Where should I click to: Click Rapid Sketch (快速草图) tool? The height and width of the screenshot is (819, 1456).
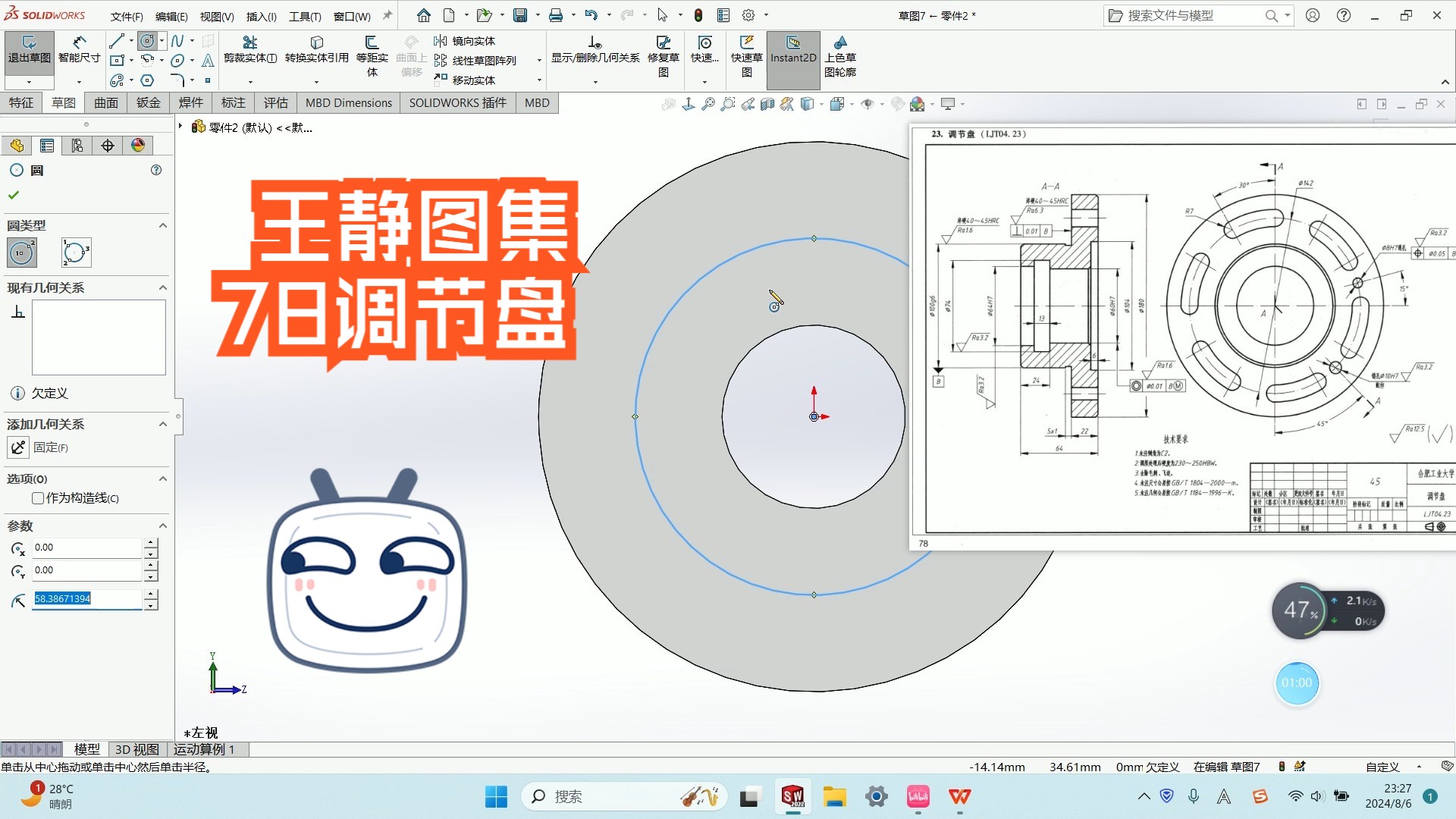coord(746,56)
